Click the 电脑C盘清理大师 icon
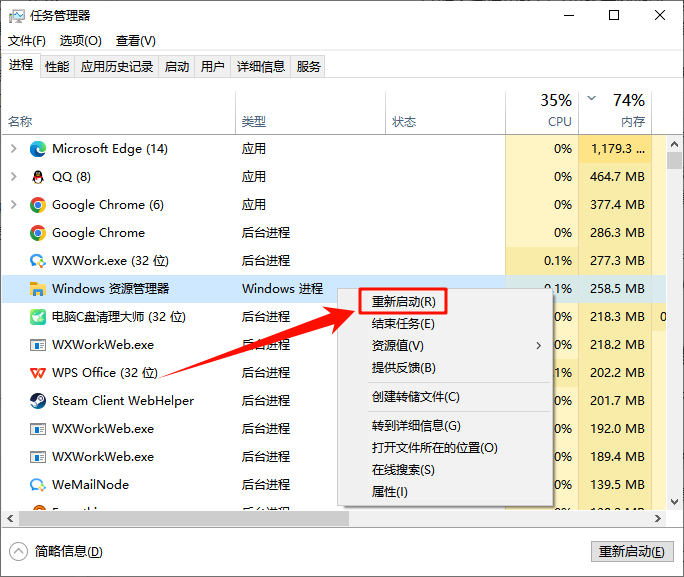 pos(38,317)
